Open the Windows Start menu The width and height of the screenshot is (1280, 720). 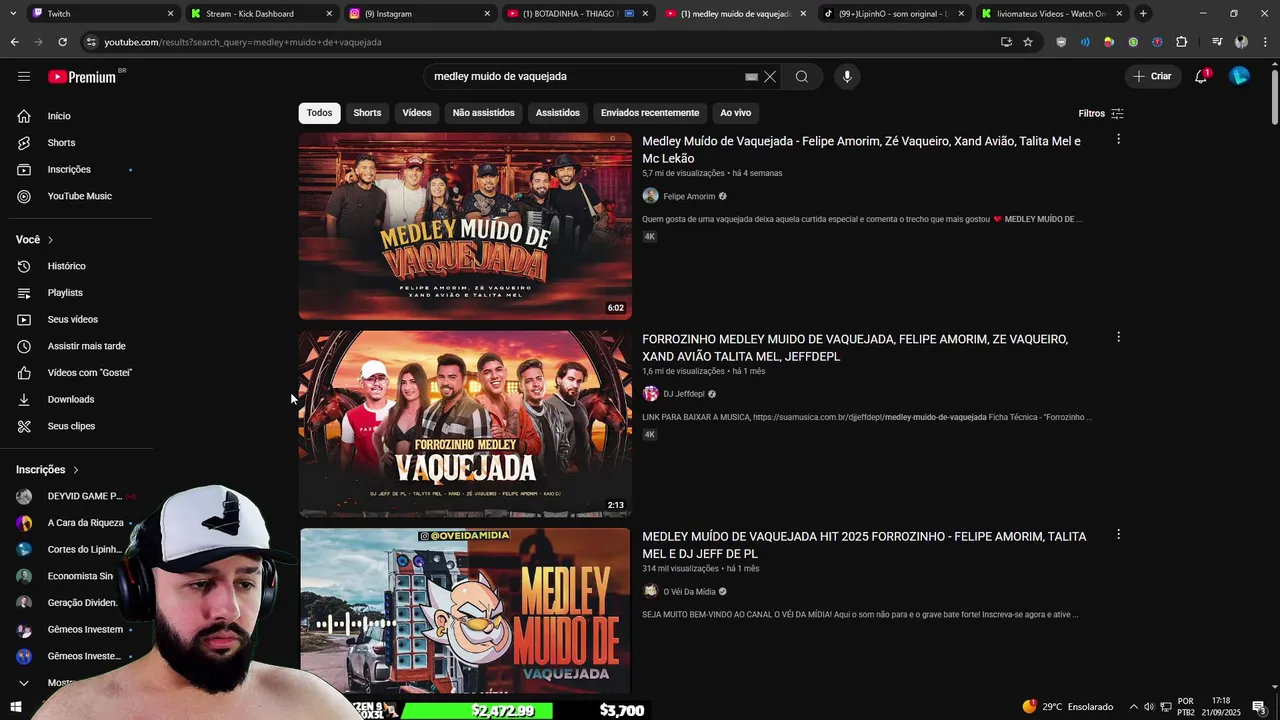pos(15,707)
